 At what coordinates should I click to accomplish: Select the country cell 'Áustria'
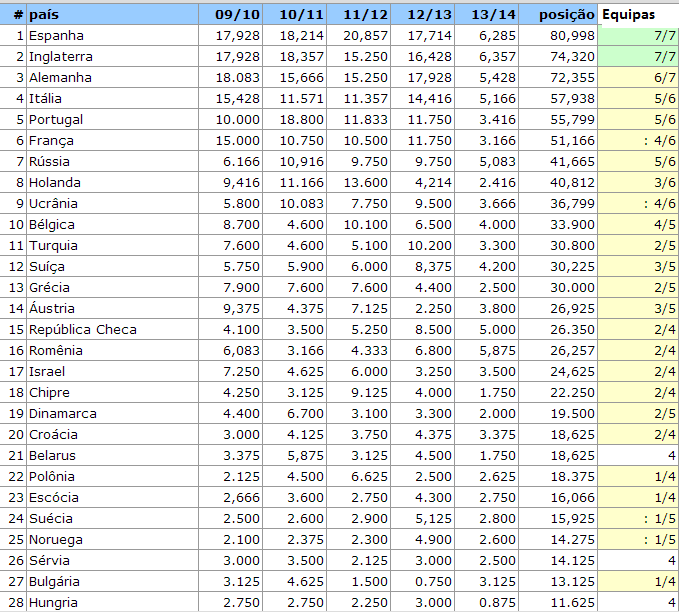[112, 309]
